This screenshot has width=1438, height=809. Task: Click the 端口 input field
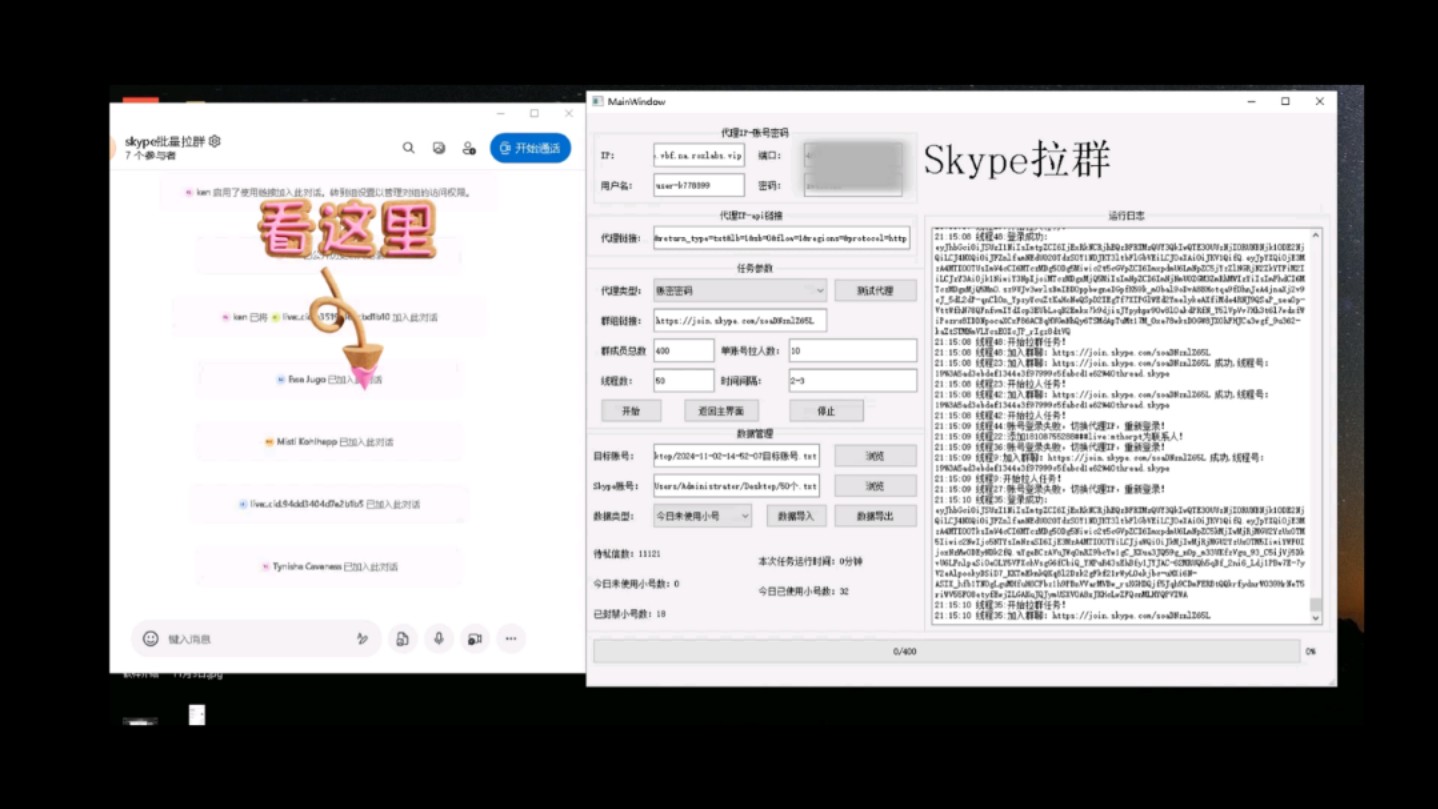pos(853,155)
